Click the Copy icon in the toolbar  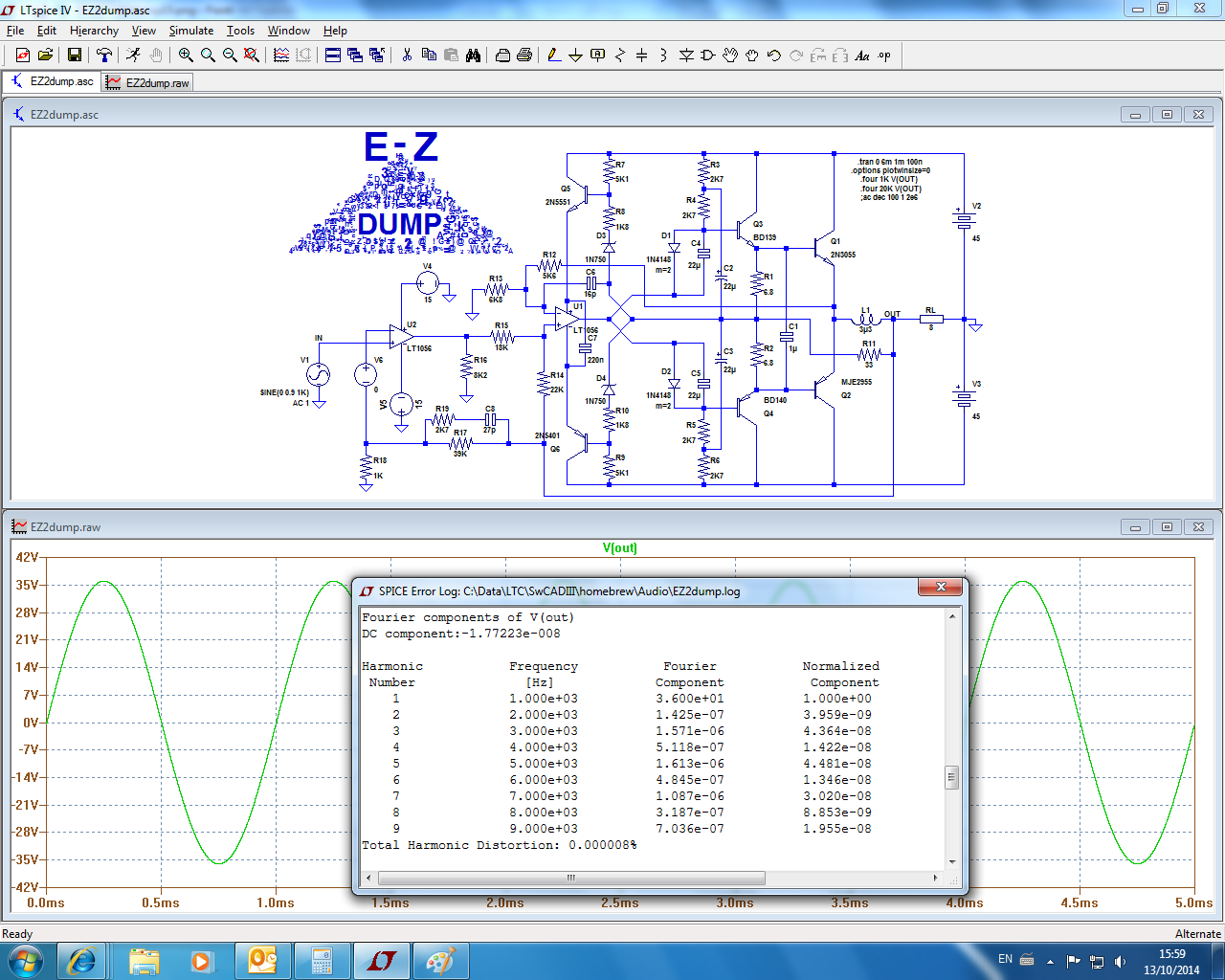click(429, 56)
